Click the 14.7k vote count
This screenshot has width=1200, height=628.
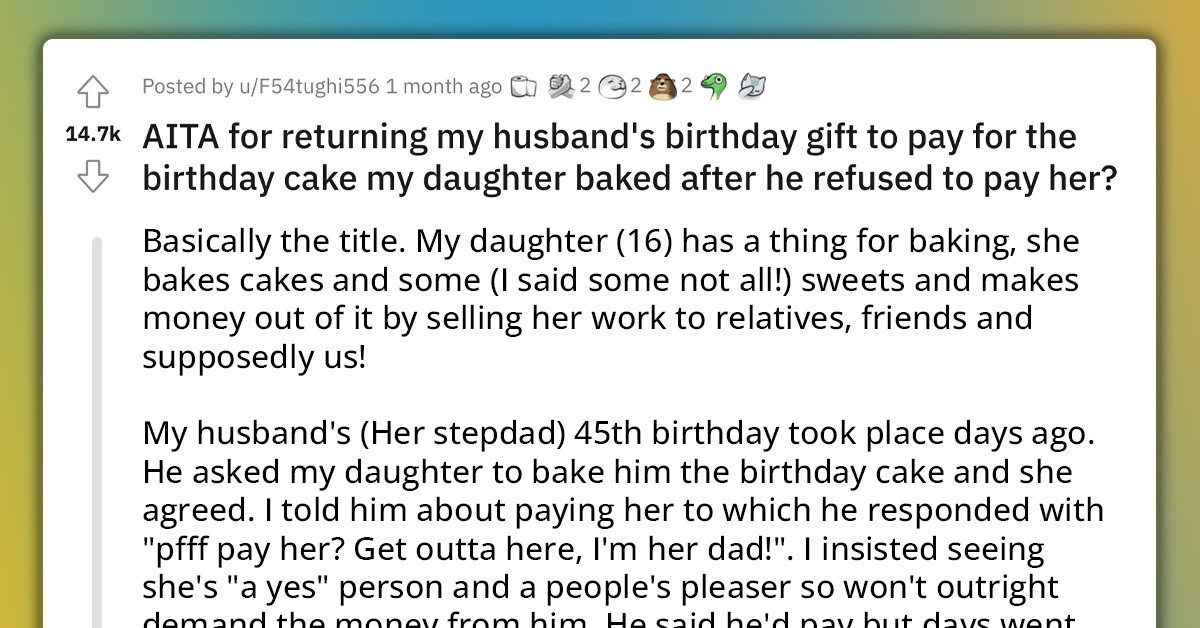pos(91,133)
